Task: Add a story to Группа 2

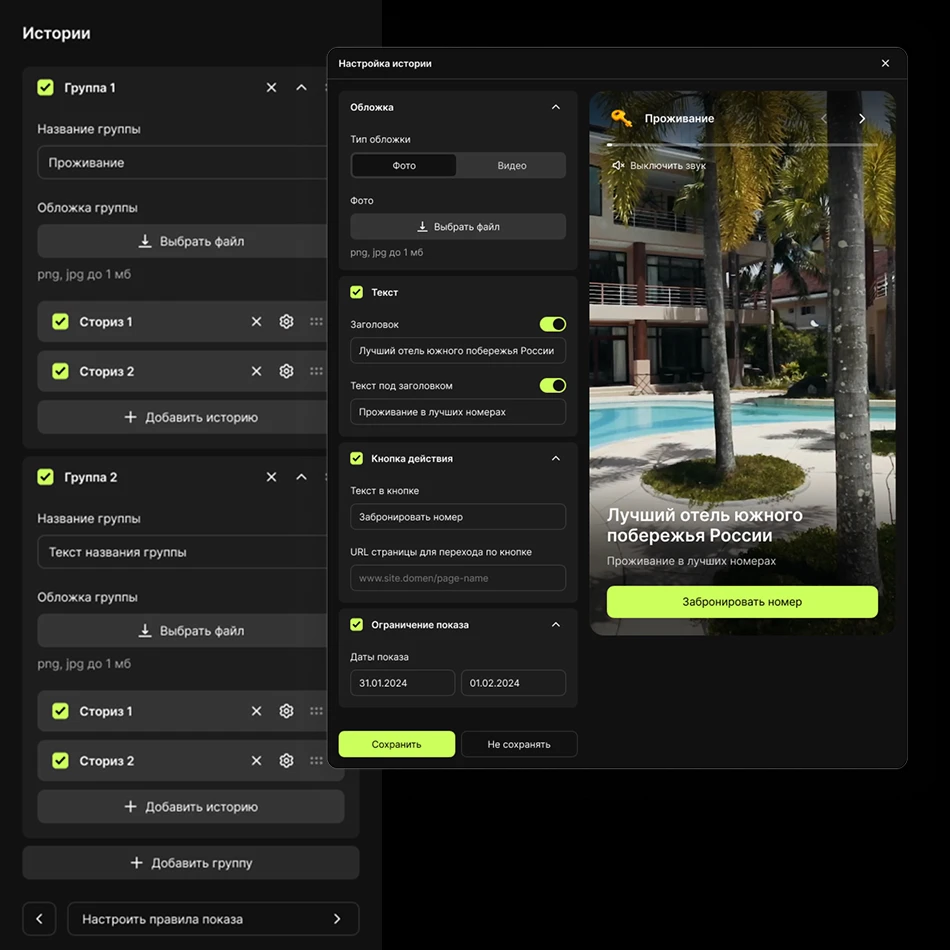Action: 191,806
